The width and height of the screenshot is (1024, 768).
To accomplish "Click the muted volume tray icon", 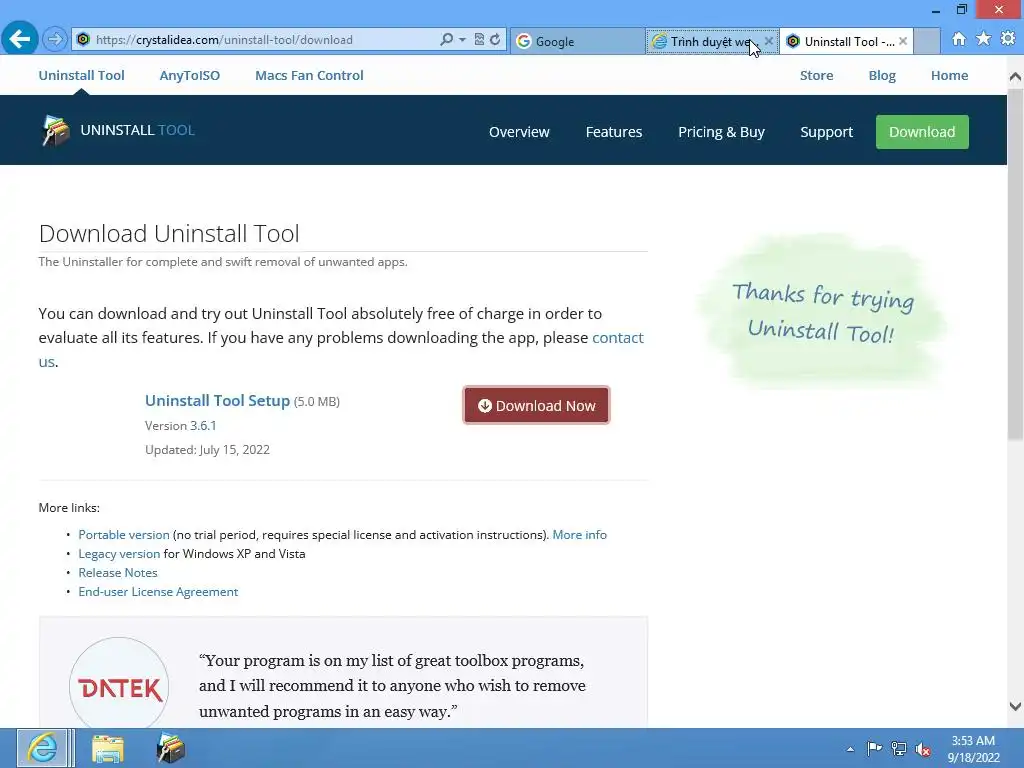I will pos(923,749).
